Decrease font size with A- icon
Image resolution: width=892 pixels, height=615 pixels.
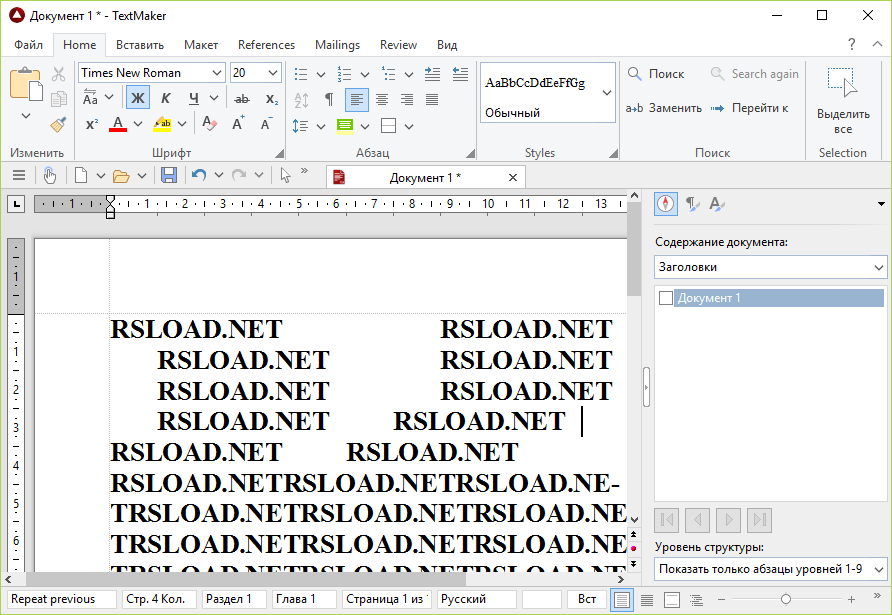point(266,123)
